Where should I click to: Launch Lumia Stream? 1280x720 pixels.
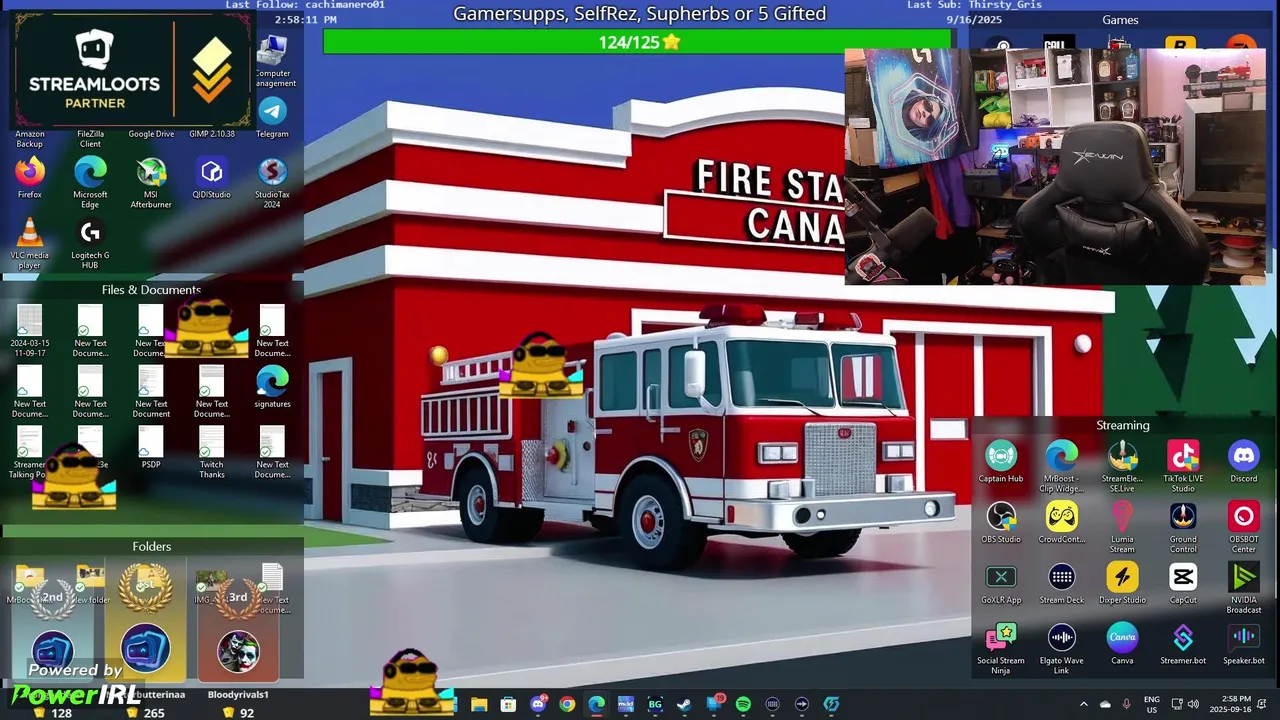1122,527
